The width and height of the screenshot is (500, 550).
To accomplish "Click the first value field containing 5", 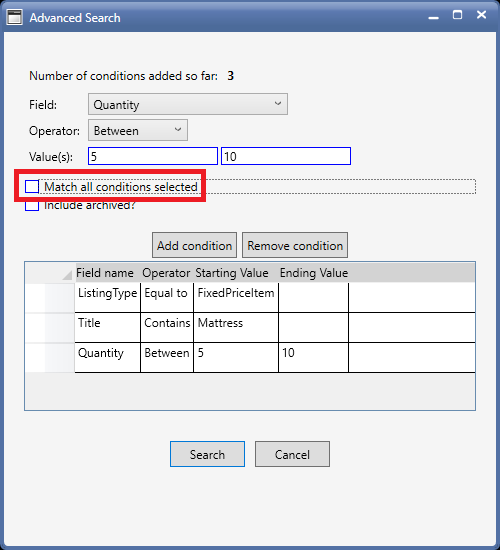I will (x=153, y=156).
